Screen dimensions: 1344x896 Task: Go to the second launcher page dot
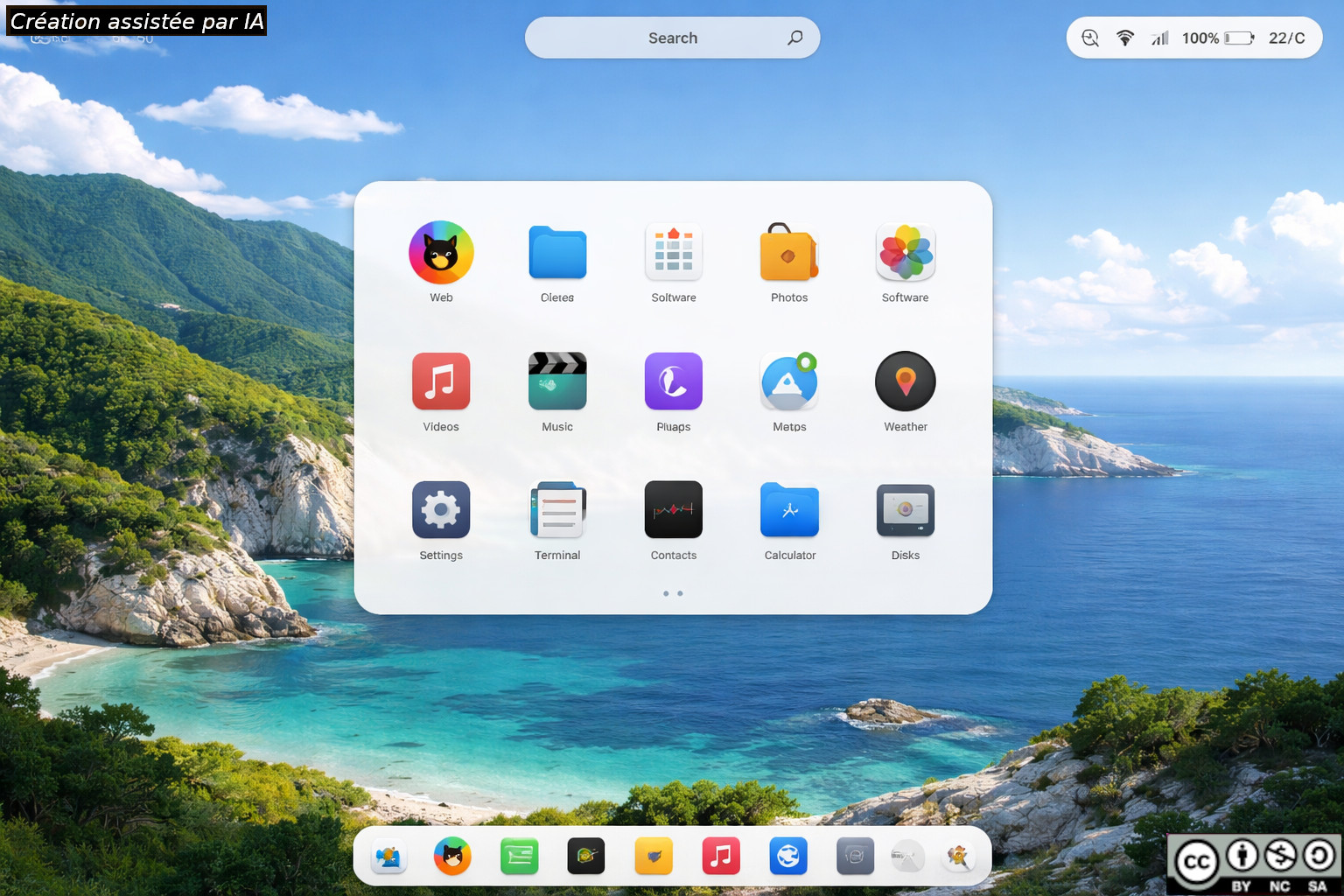[680, 593]
